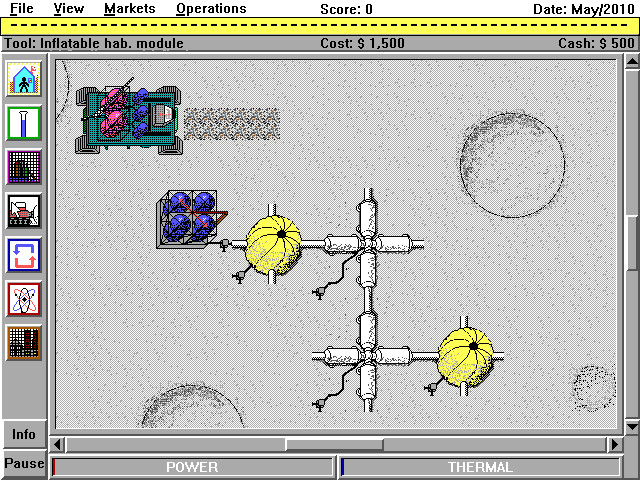The height and width of the screenshot is (480, 640).
Task: Select the upper yellow inflatable habitat dome
Action: point(273,244)
